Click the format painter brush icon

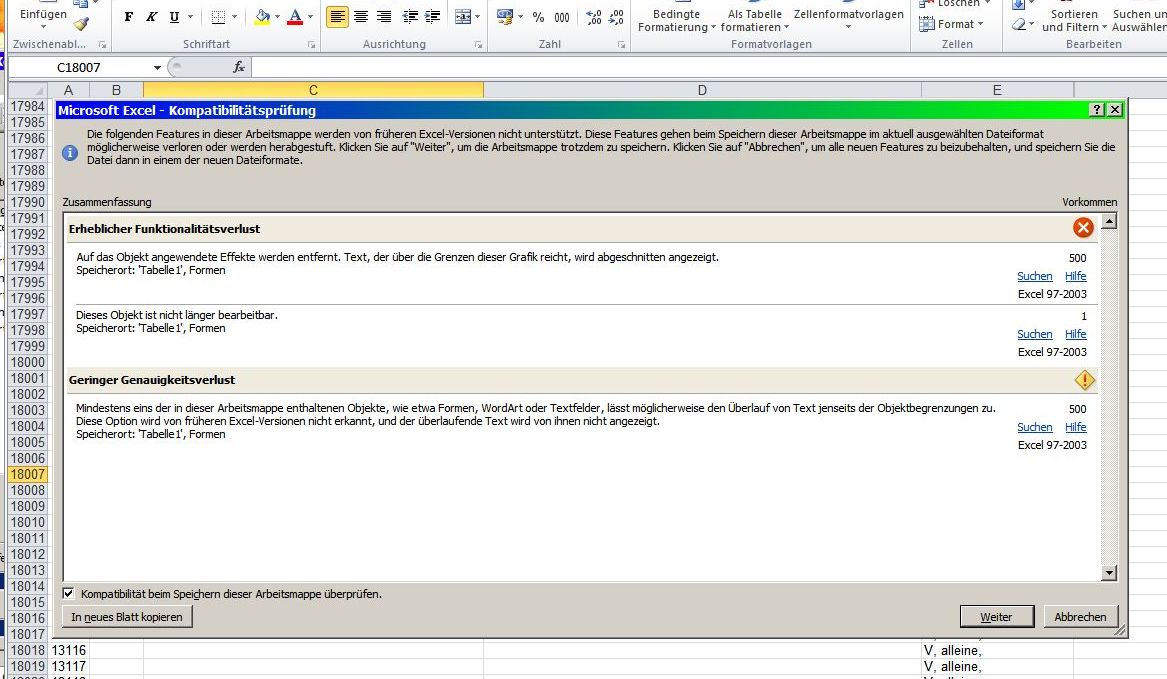pyautogui.click(x=81, y=23)
